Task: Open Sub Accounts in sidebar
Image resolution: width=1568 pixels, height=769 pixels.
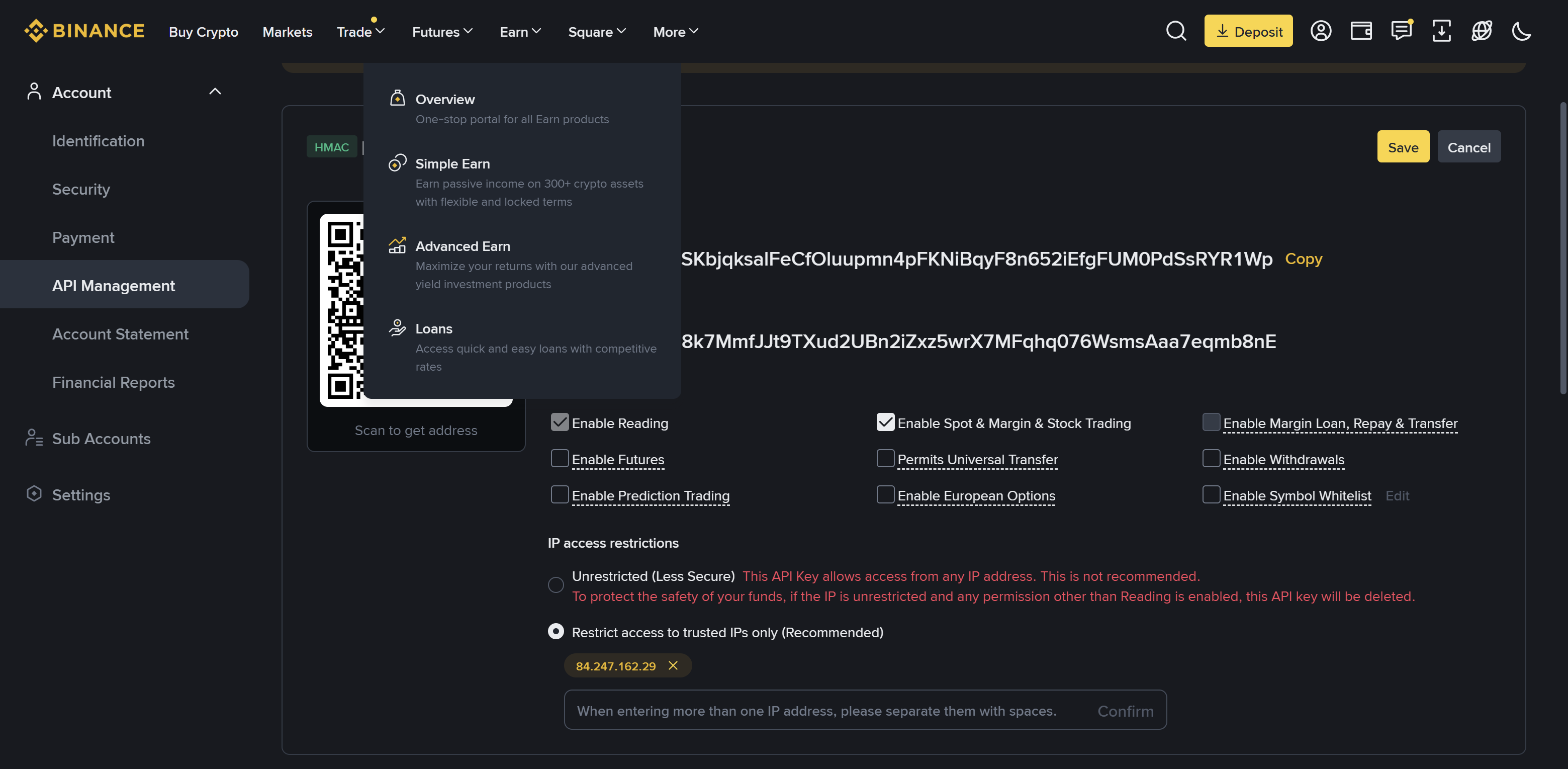Action: point(101,439)
